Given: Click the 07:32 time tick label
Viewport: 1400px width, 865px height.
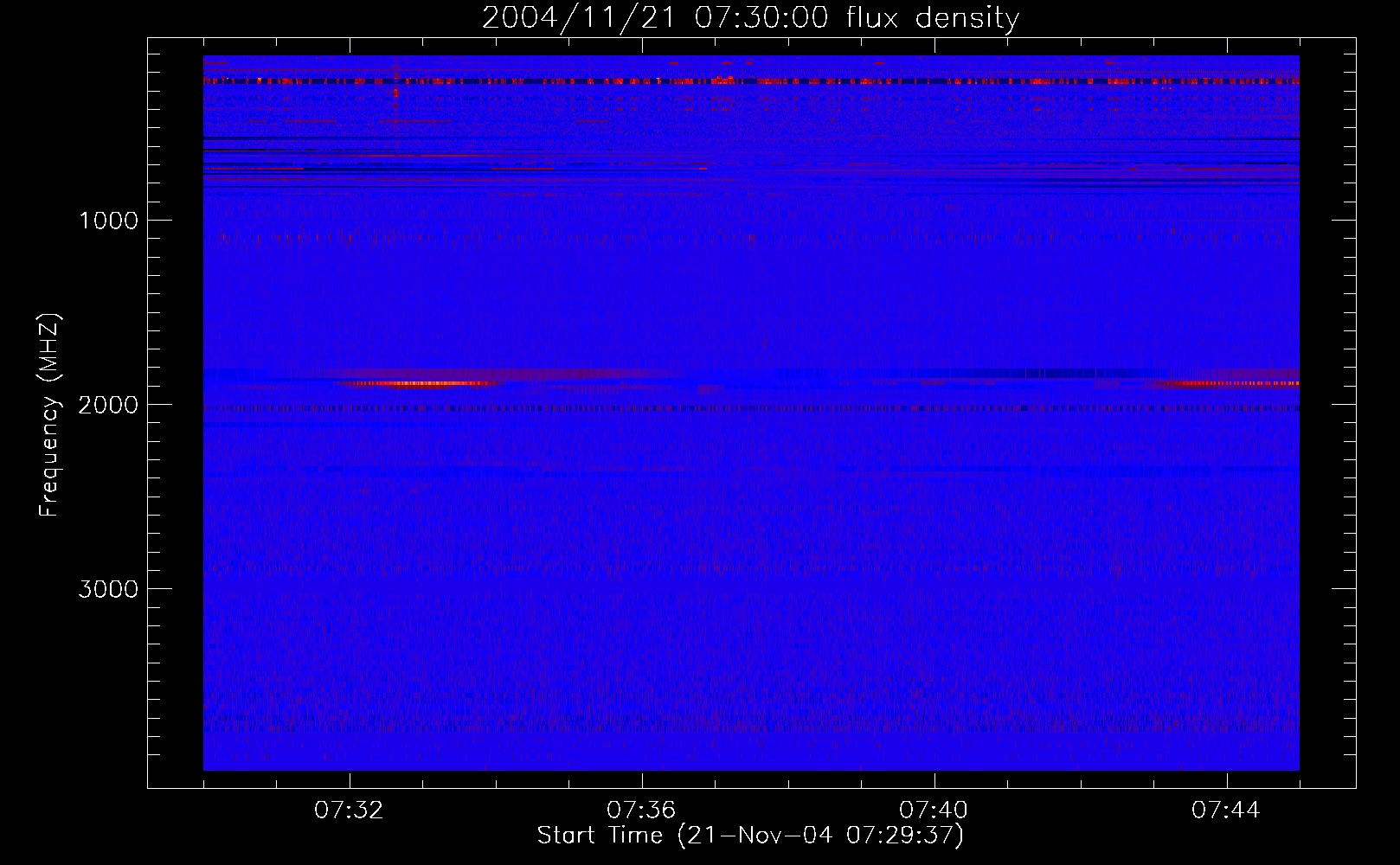Looking at the screenshot, I should [x=349, y=811].
